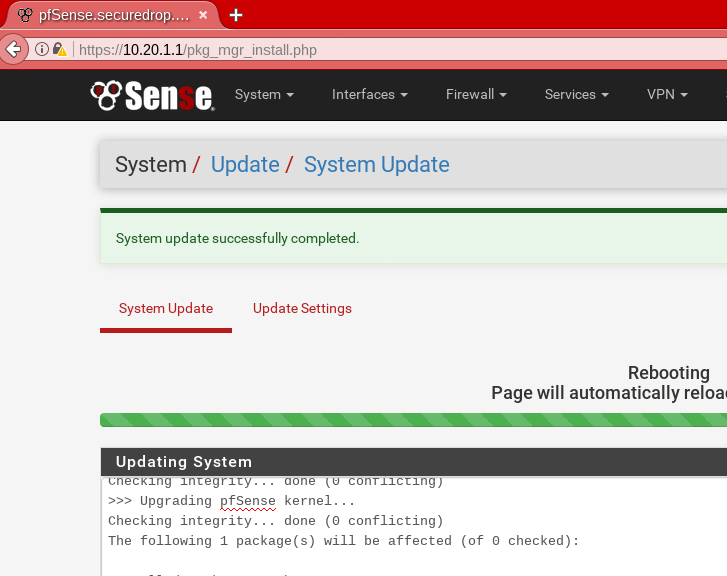Screen dimensions: 727x576
Task: Click the browser back arrow button
Action: (13, 49)
